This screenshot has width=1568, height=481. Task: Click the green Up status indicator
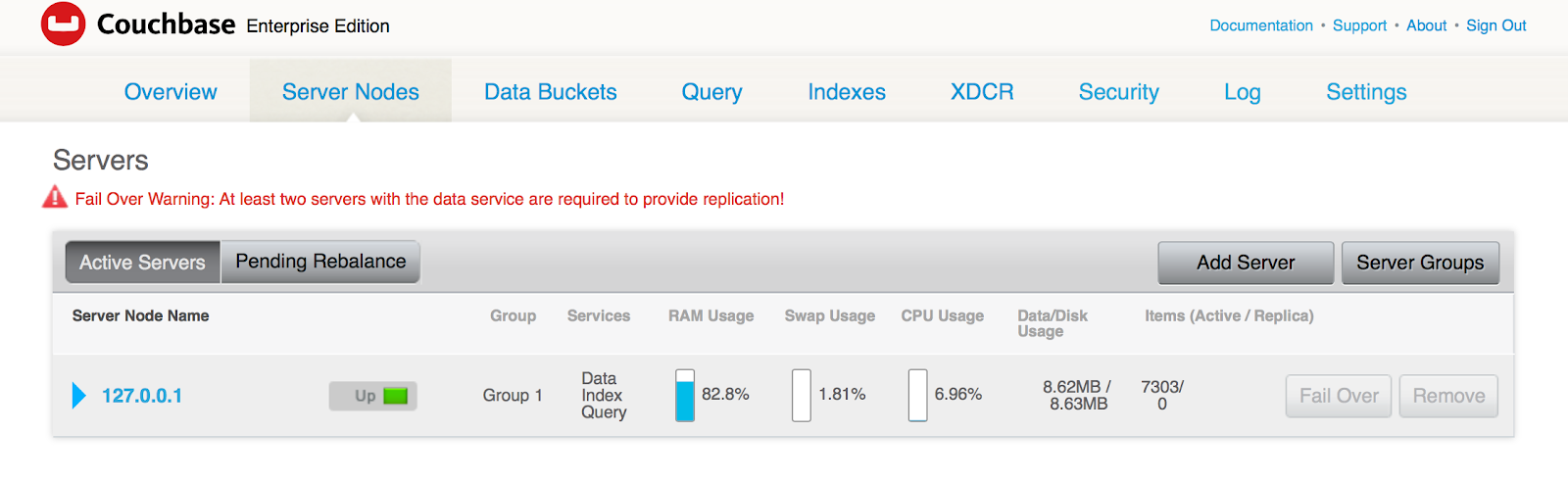click(x=395, y=396)
